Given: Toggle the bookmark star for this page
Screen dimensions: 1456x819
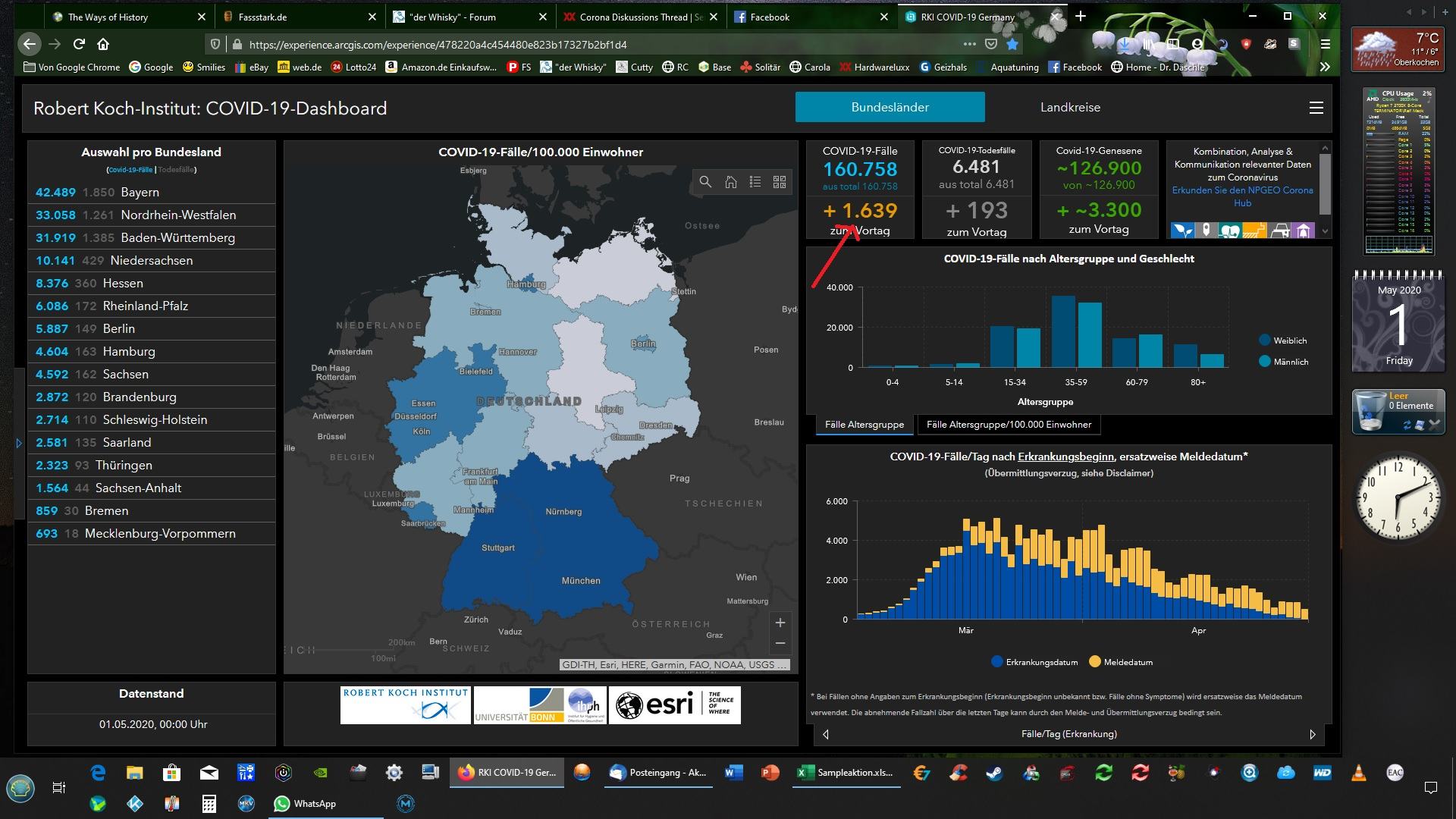Looking at the screenshot, I should click(1012, 44).
